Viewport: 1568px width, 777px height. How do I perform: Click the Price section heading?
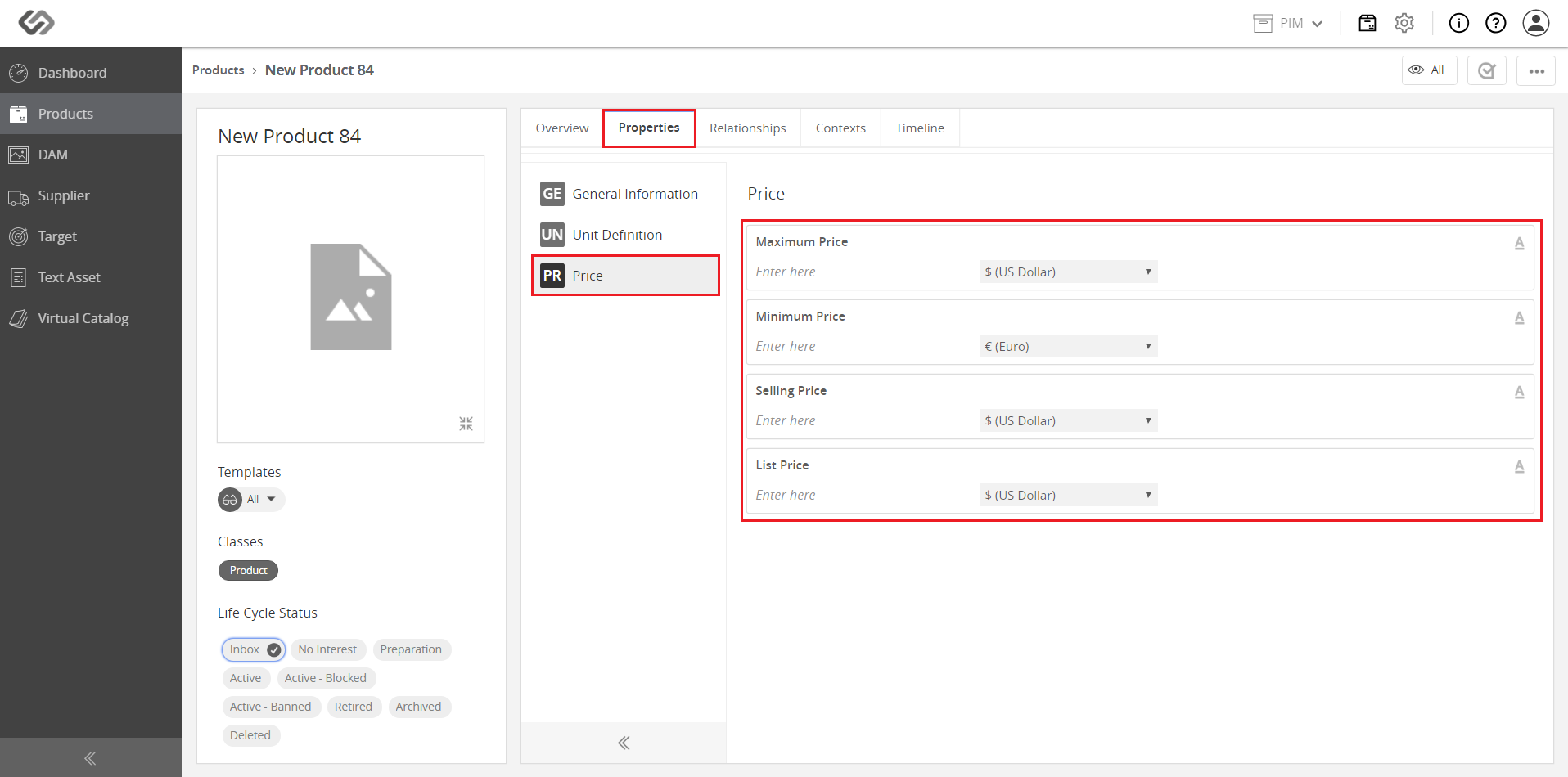coord(766,194)
